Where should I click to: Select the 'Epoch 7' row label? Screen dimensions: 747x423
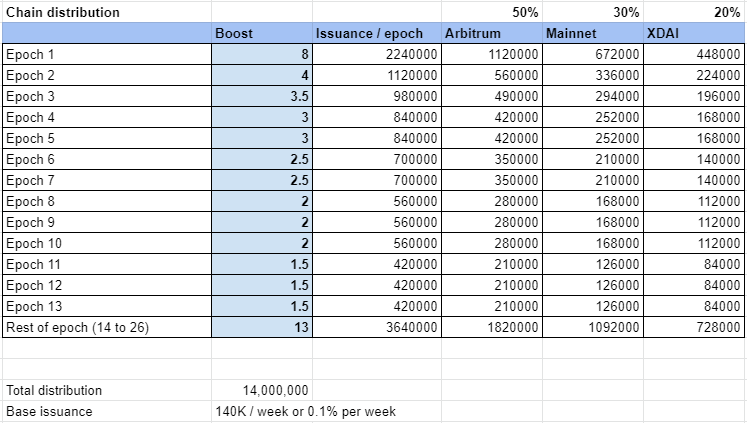point(107,180)
